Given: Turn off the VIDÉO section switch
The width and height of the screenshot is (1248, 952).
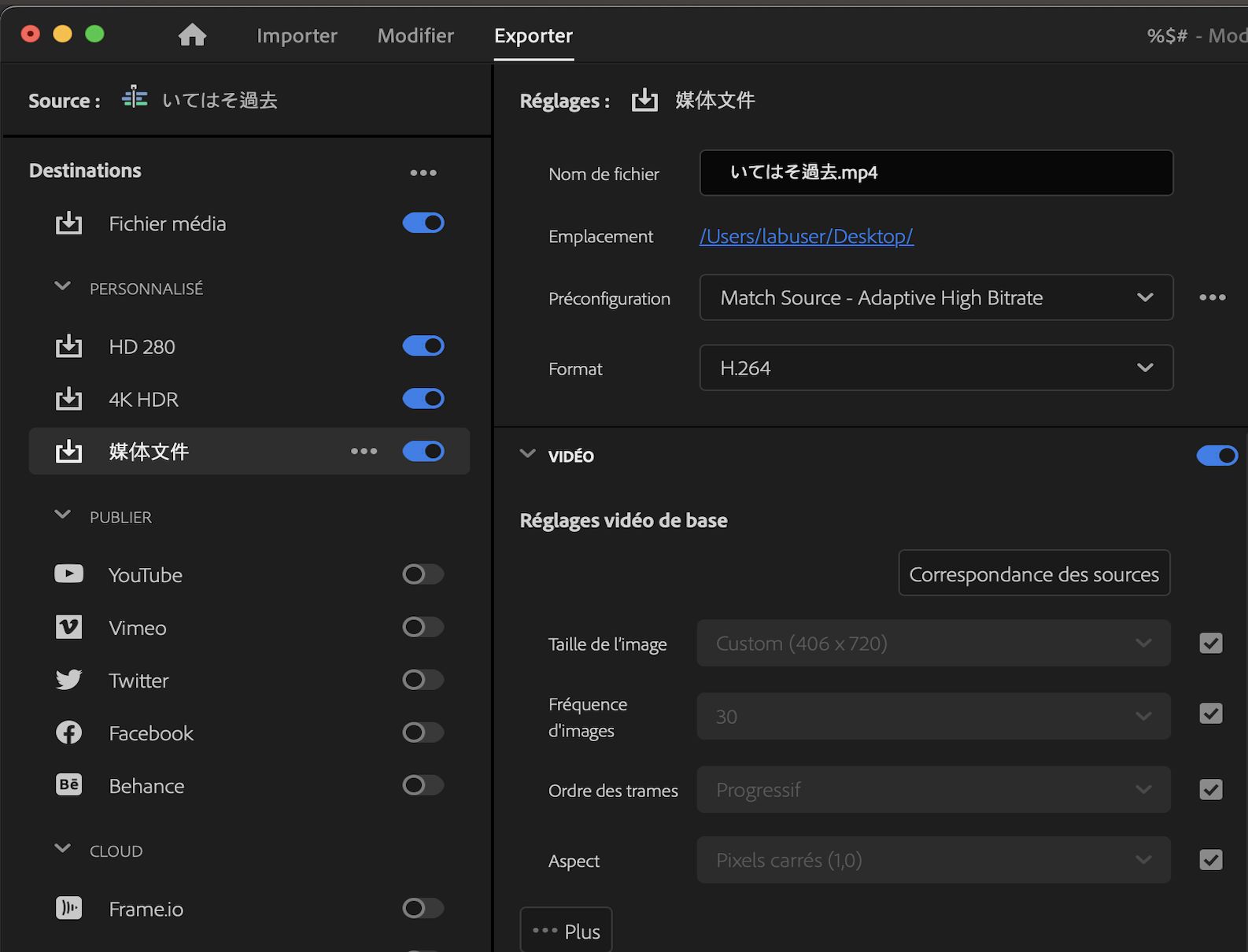Looking at the screenshot, I should (x=1217, y=456).
